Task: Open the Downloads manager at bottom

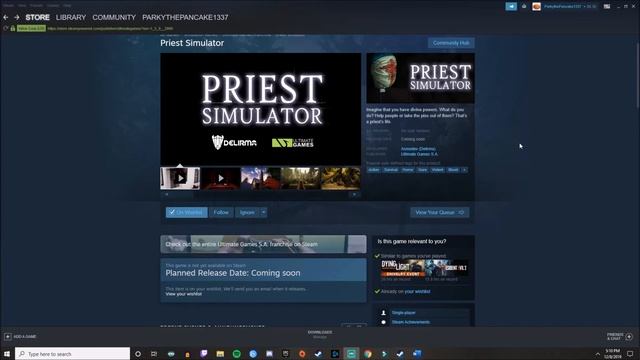Action: pos(320,334)
